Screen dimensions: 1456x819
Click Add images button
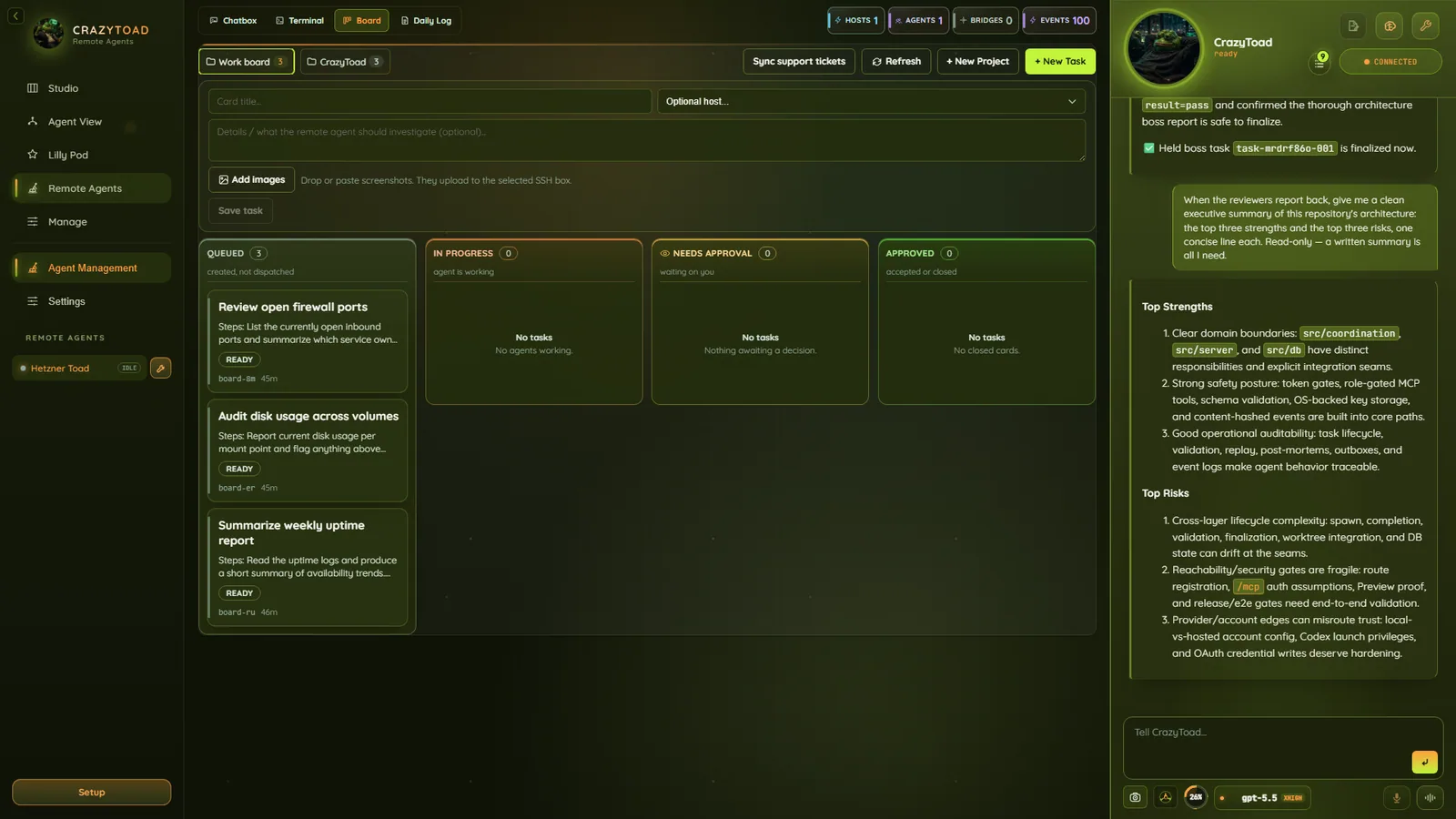252,180
